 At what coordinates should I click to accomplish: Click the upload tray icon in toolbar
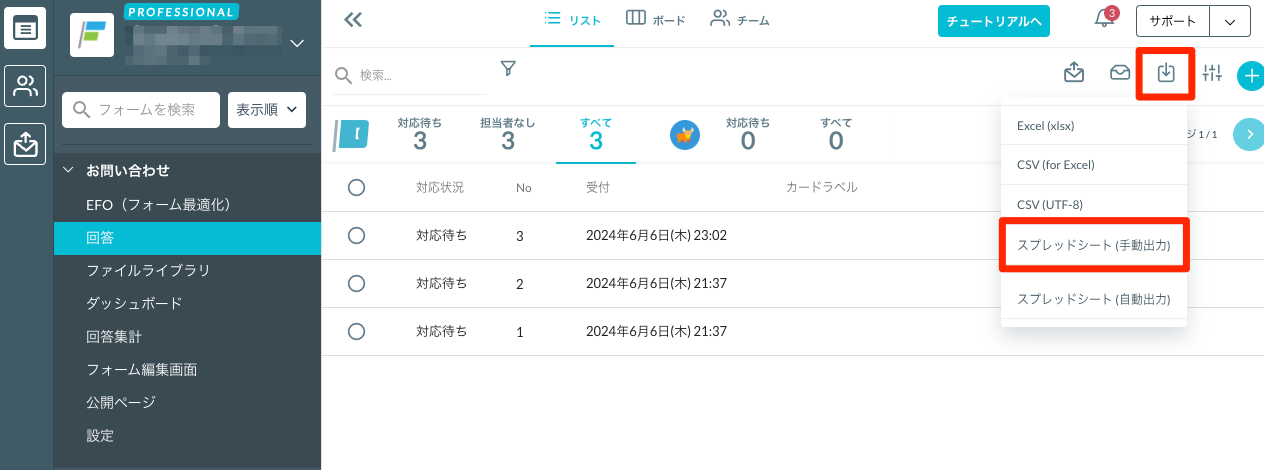[x=1074, y=72]
